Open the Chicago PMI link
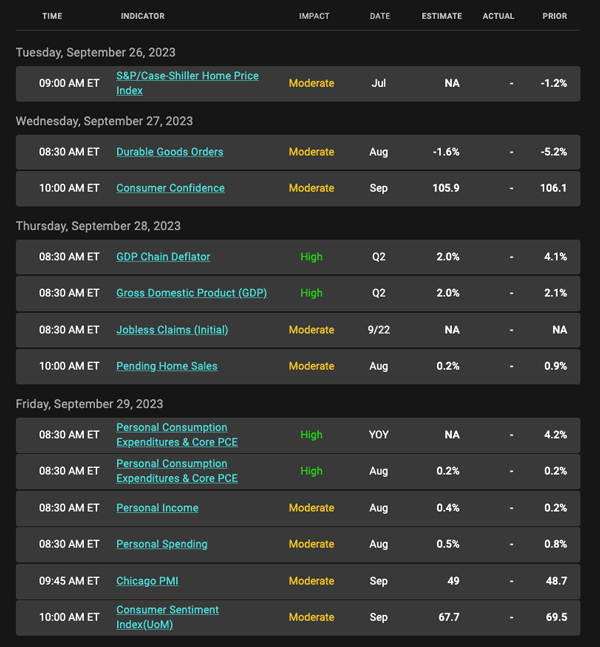Viewport: 600px width, 647px height. click(147, 581)
